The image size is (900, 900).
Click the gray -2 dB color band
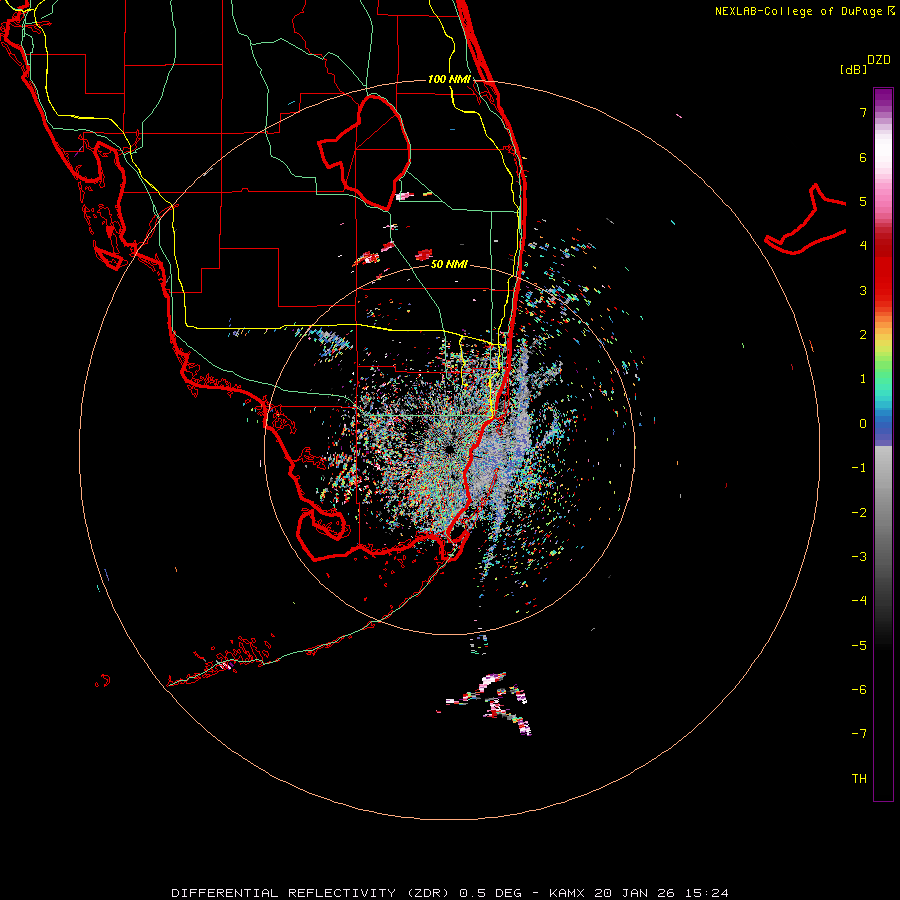click(x=883, y=513)
